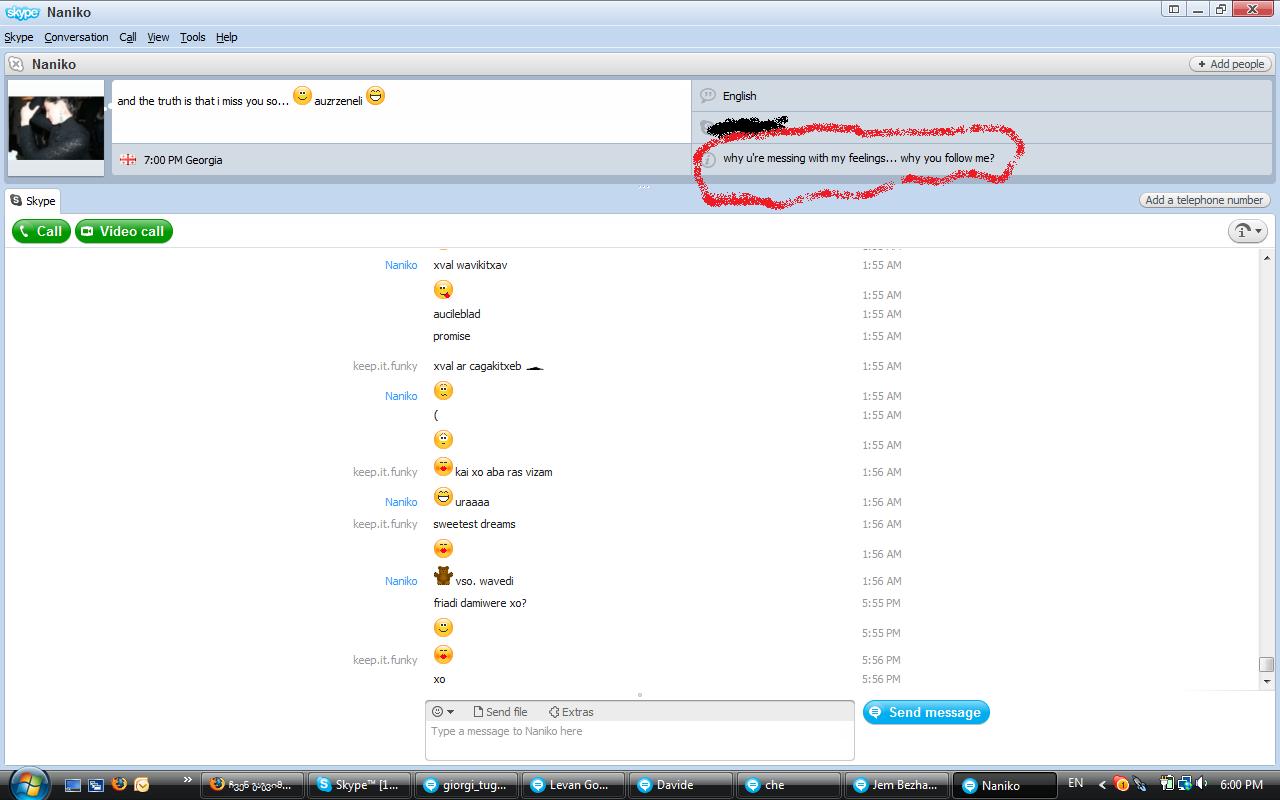Image resolution: width=1280 pixels, height=800 pixels.
Task: Click the chat scrollbar thumb
Action: tap(1267, 664)
